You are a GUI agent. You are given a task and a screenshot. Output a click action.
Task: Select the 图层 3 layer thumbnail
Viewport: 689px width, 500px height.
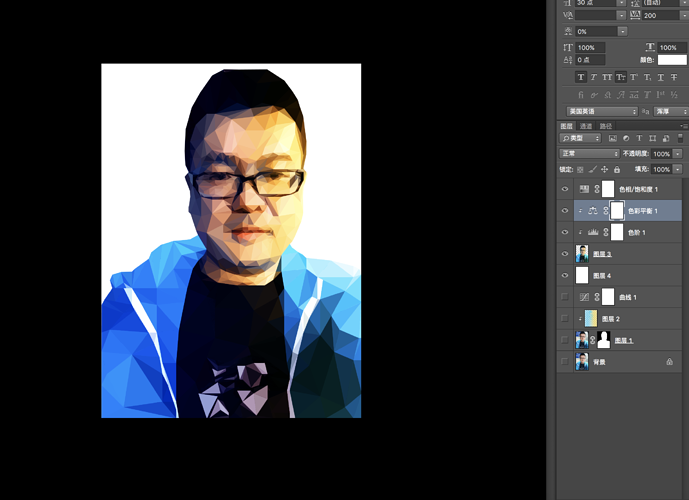[582, 254]
